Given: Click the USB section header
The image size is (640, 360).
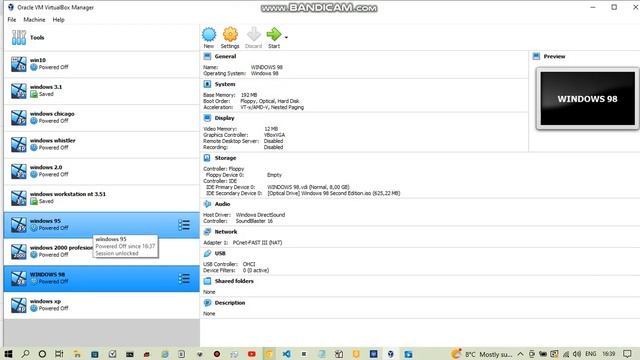Looking at the screenshot, I should tap(220, 253).
